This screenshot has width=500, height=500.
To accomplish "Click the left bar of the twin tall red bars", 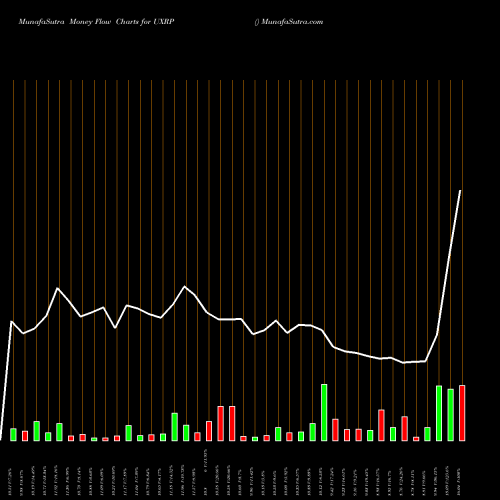I will [220, 424].
